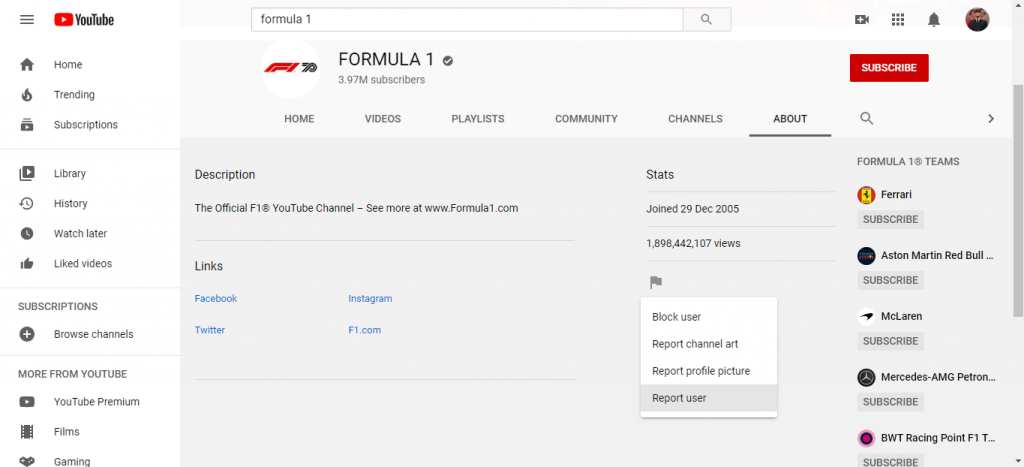Click the Aston Martin Red Bull channel icon
The height and width of the screenshot is (467, 1024).
[x=866, y=255]
